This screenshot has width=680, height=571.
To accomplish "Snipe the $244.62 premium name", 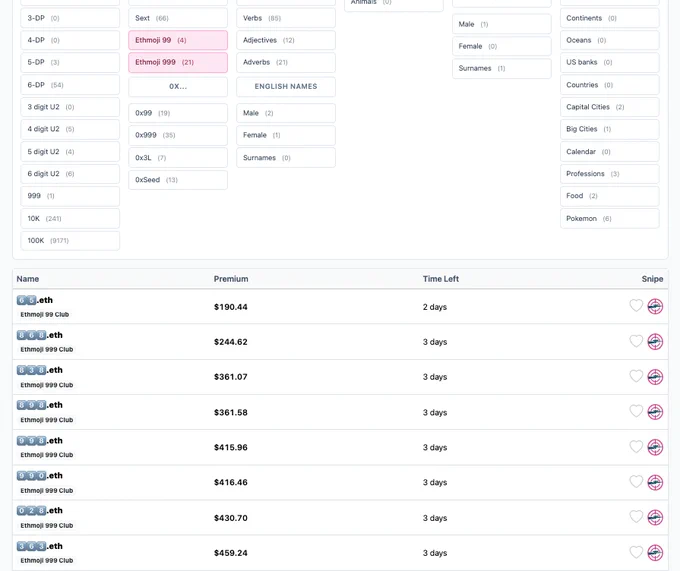I will [655, 342].
